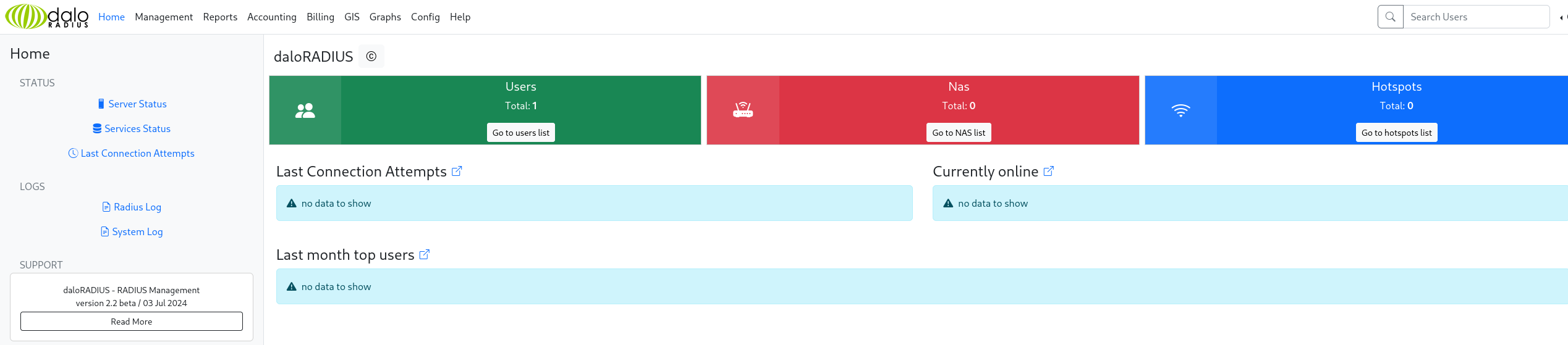Click the search magnifier icon

click(1391, 17)
